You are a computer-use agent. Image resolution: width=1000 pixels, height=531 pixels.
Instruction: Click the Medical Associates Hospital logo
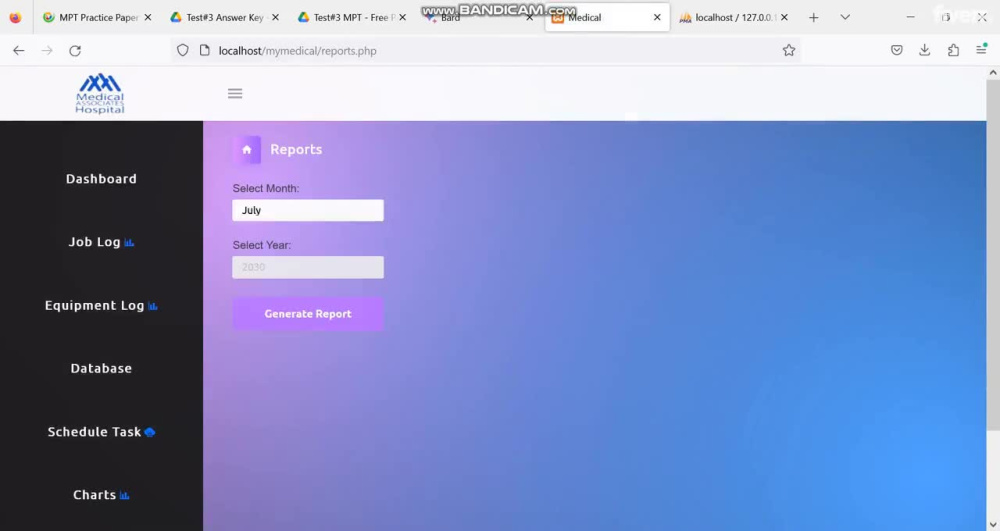[x=100, y=94]
